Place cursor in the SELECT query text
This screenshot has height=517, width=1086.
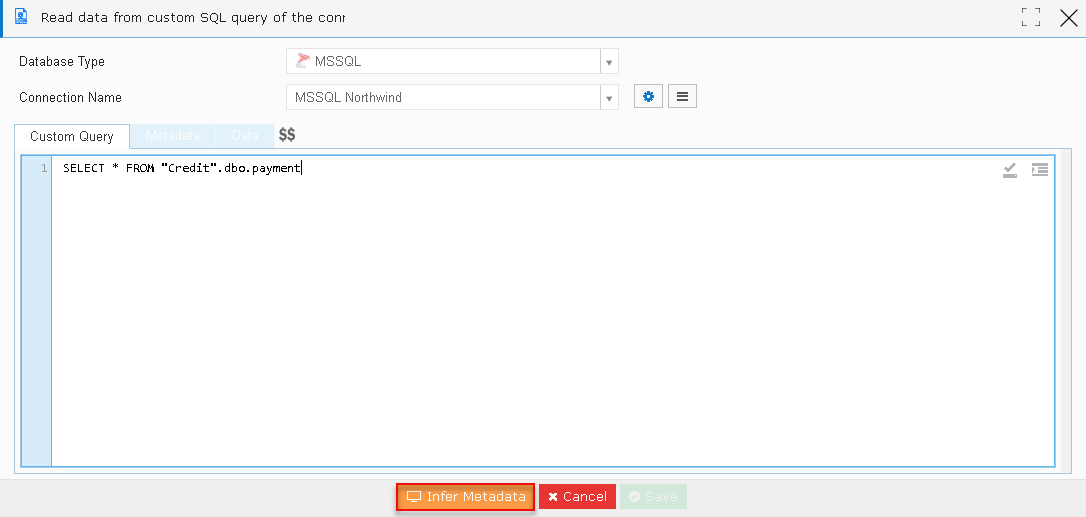point(181,168)
